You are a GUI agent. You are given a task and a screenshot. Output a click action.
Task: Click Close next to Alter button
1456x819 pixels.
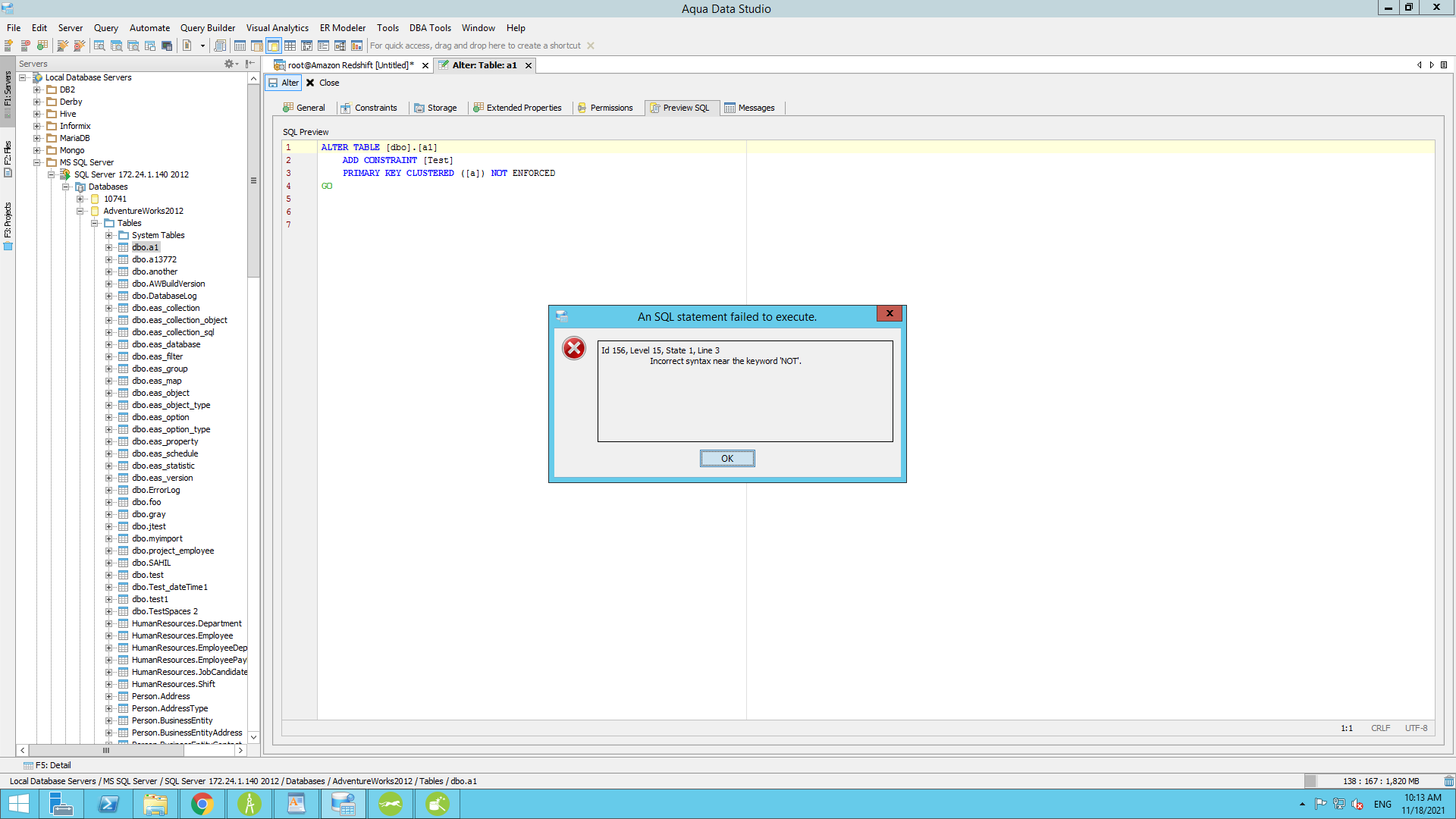tap(322, 83)
